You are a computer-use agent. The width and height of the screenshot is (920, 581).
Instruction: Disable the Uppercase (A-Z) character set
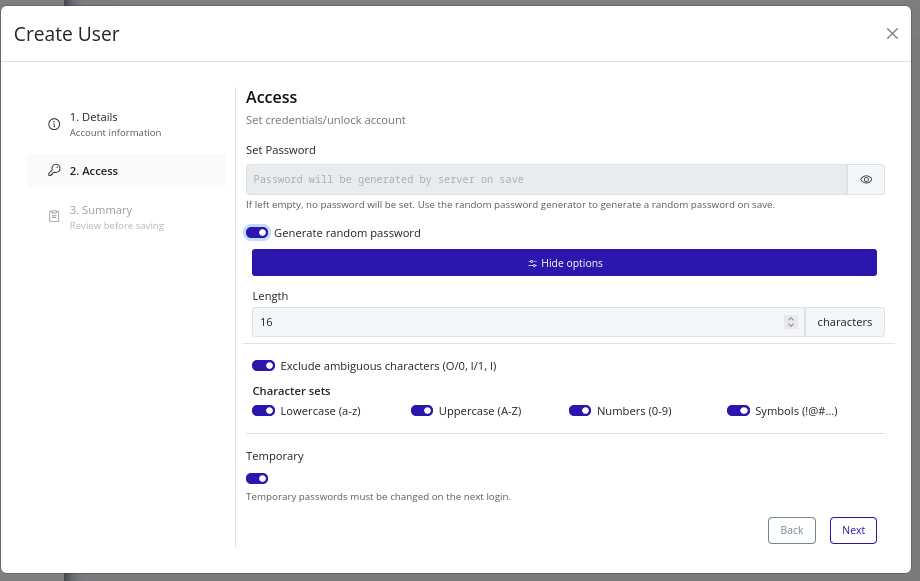(422, 410)
